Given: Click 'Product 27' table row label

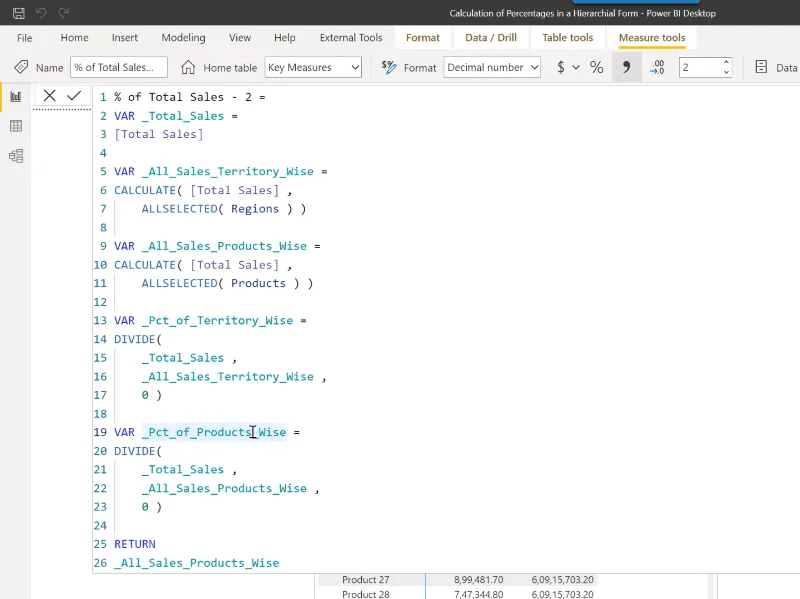Looking at the screenshot, I should pos(365,580).
